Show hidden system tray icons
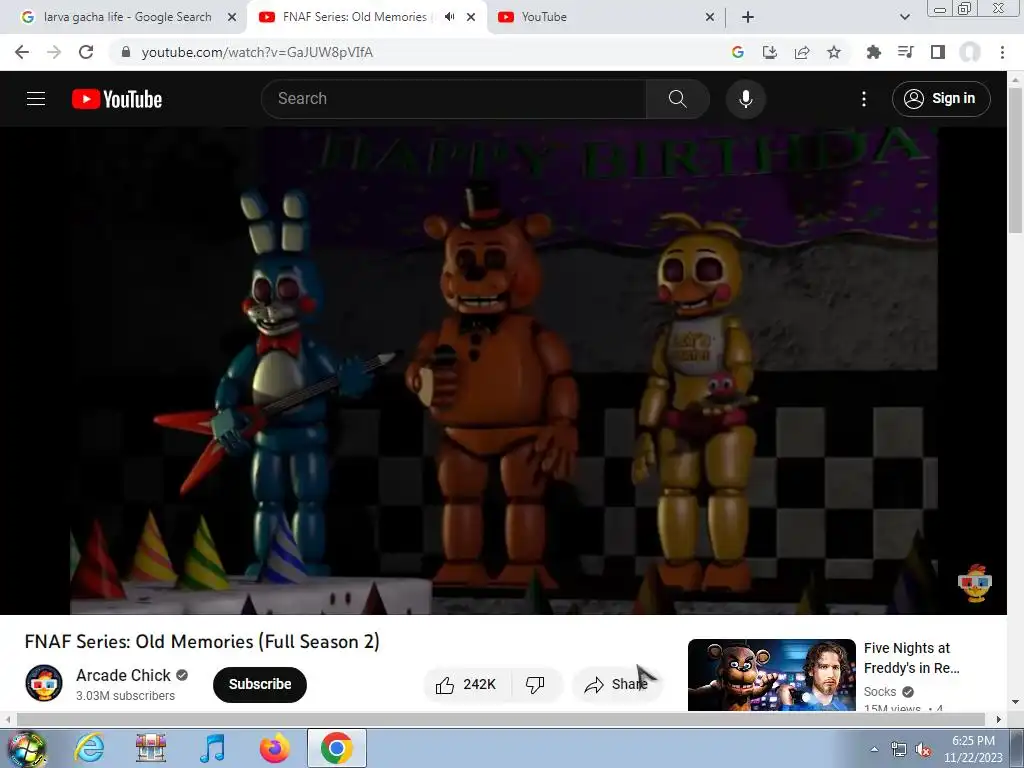The width and height of the screenshot is (1024, 768). click(874, 749)
